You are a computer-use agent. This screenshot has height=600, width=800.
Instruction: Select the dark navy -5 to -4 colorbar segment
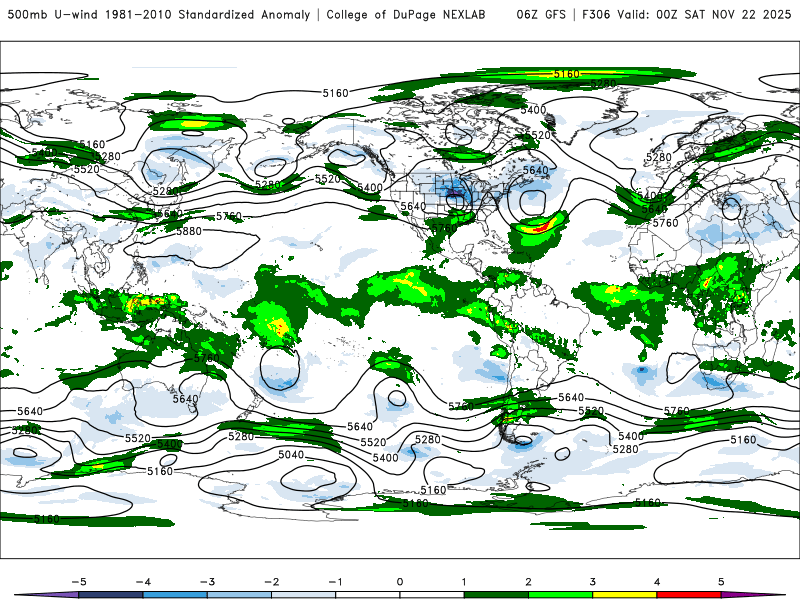110,595
